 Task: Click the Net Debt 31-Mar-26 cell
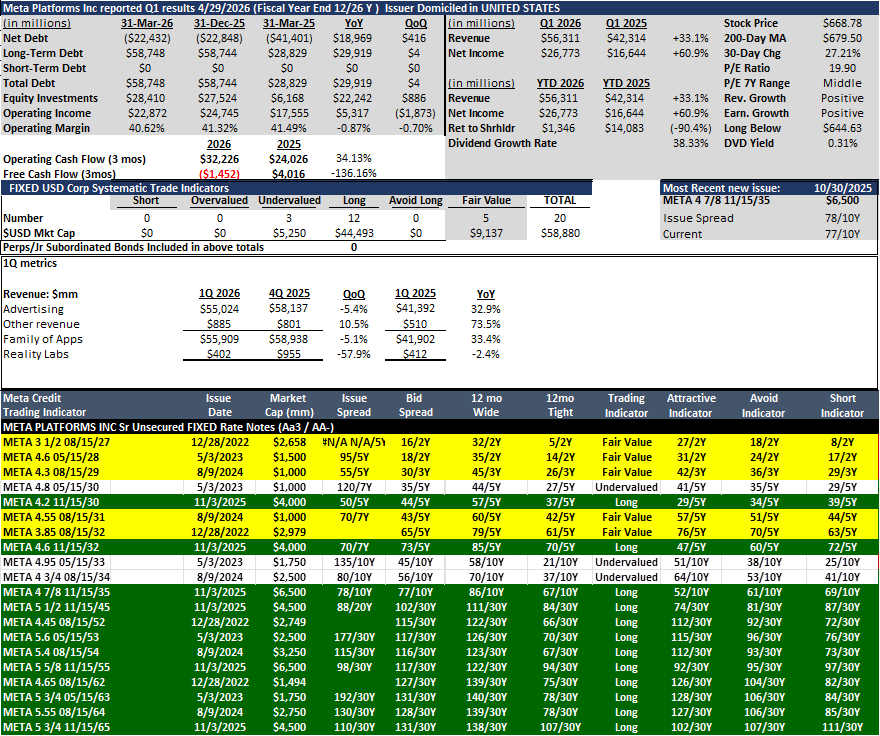147,38
